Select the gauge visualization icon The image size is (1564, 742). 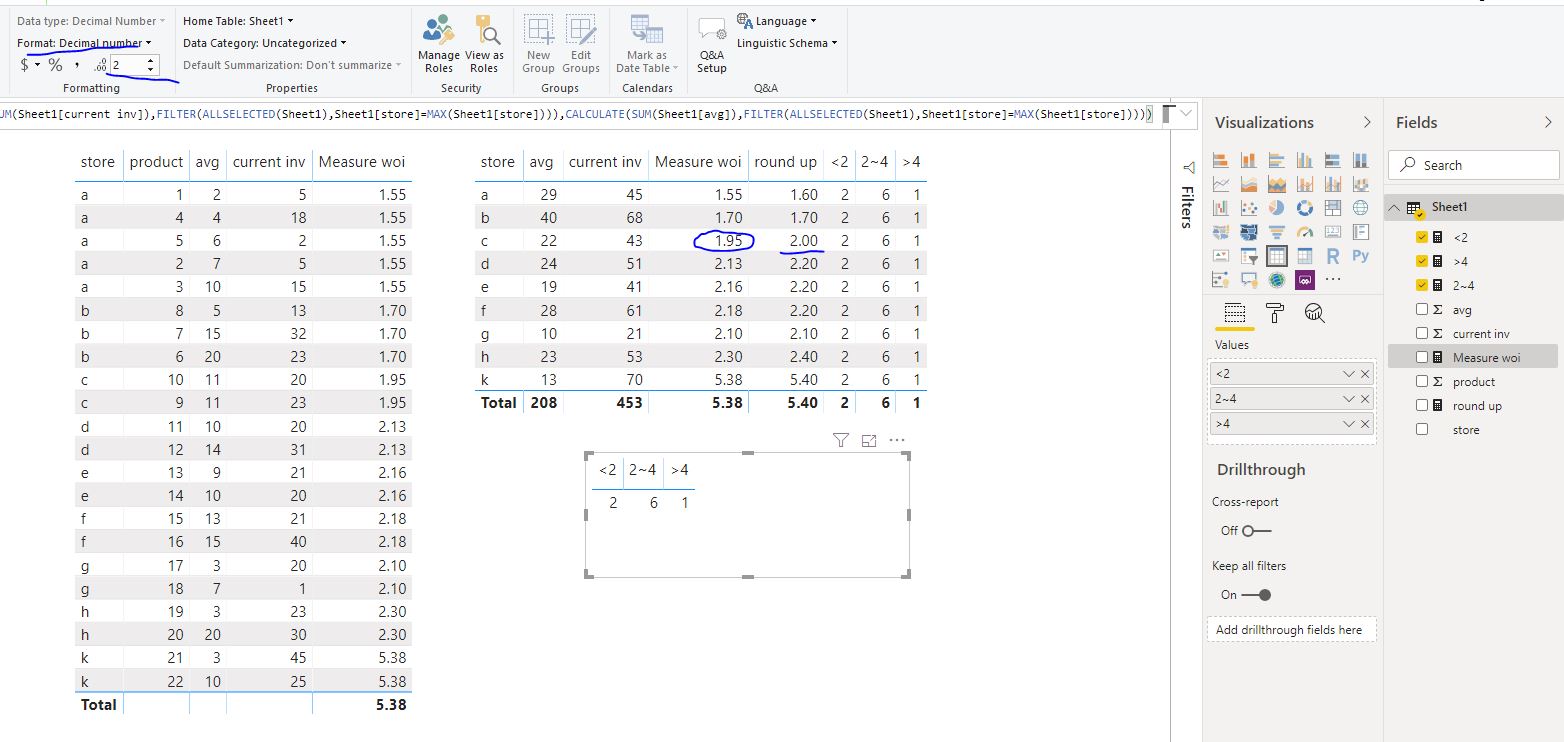coord(1304,232)
